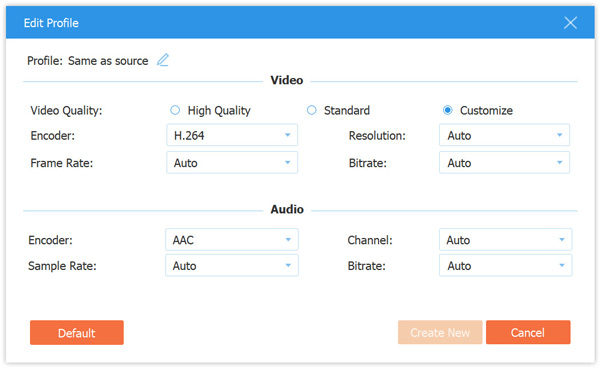Click the pencil icon to rename profile
Viewport: 600px width, 368px height.
pyautogui.click(x=163, y=60)
